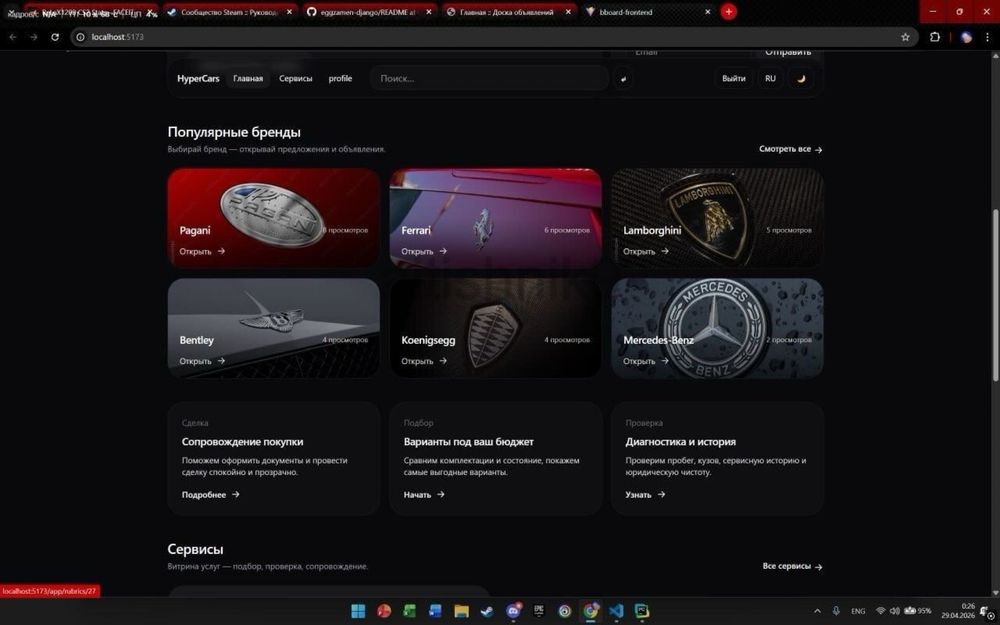Open the Pagani brand card
The height and width of the screenshot is (625, 1000).
(274, 217)
